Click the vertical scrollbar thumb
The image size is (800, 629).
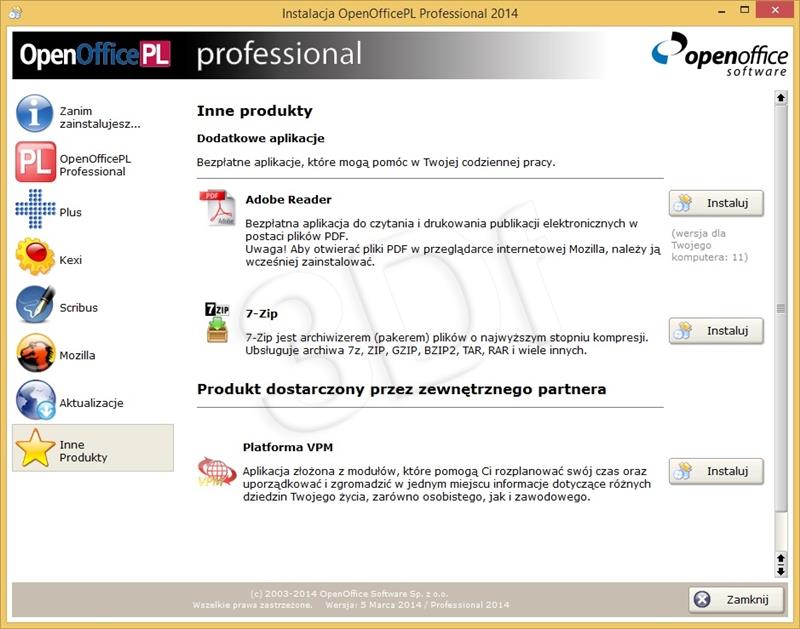pyautogui.click(x=781, y=308)
